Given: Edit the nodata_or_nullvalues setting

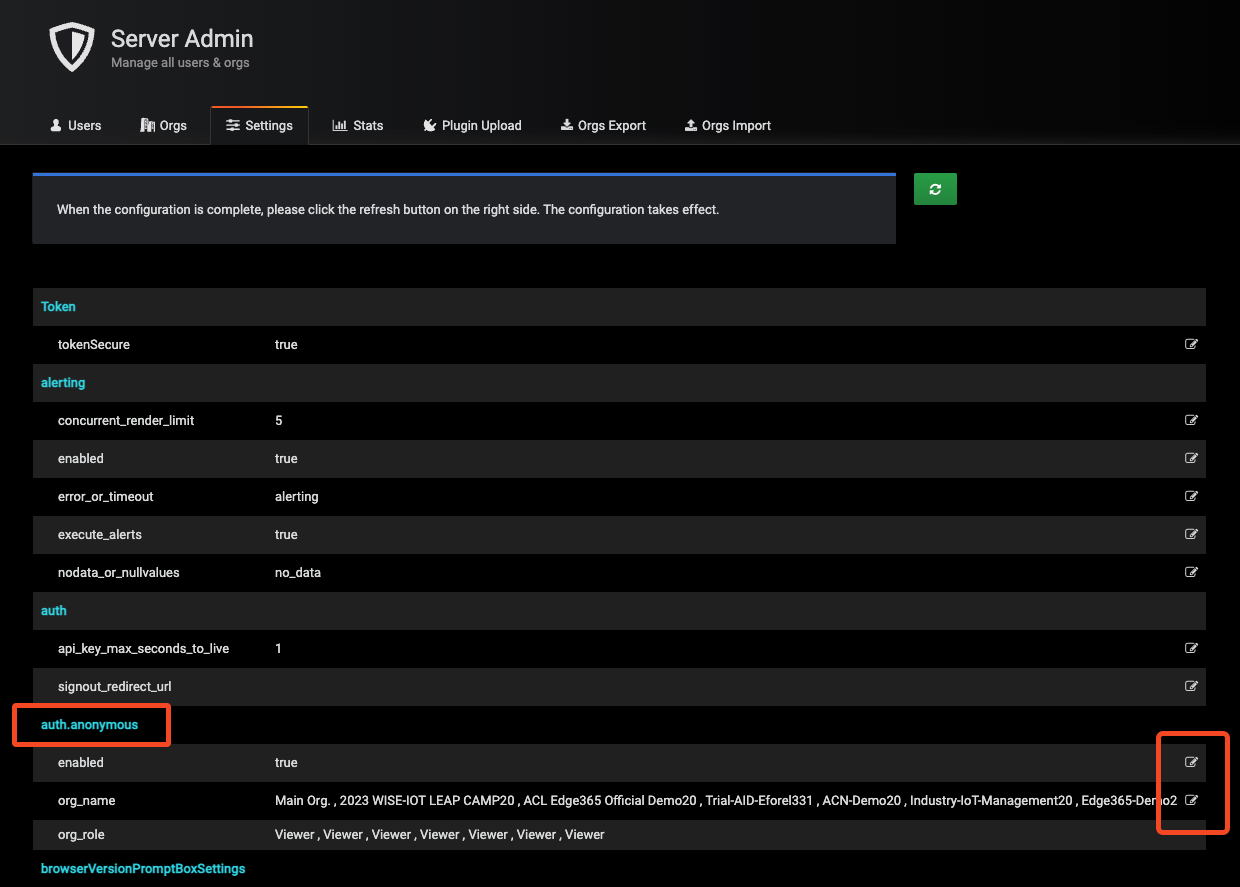Looking at the screenshot, I should pyautogui.click(x=1191, y=572).
